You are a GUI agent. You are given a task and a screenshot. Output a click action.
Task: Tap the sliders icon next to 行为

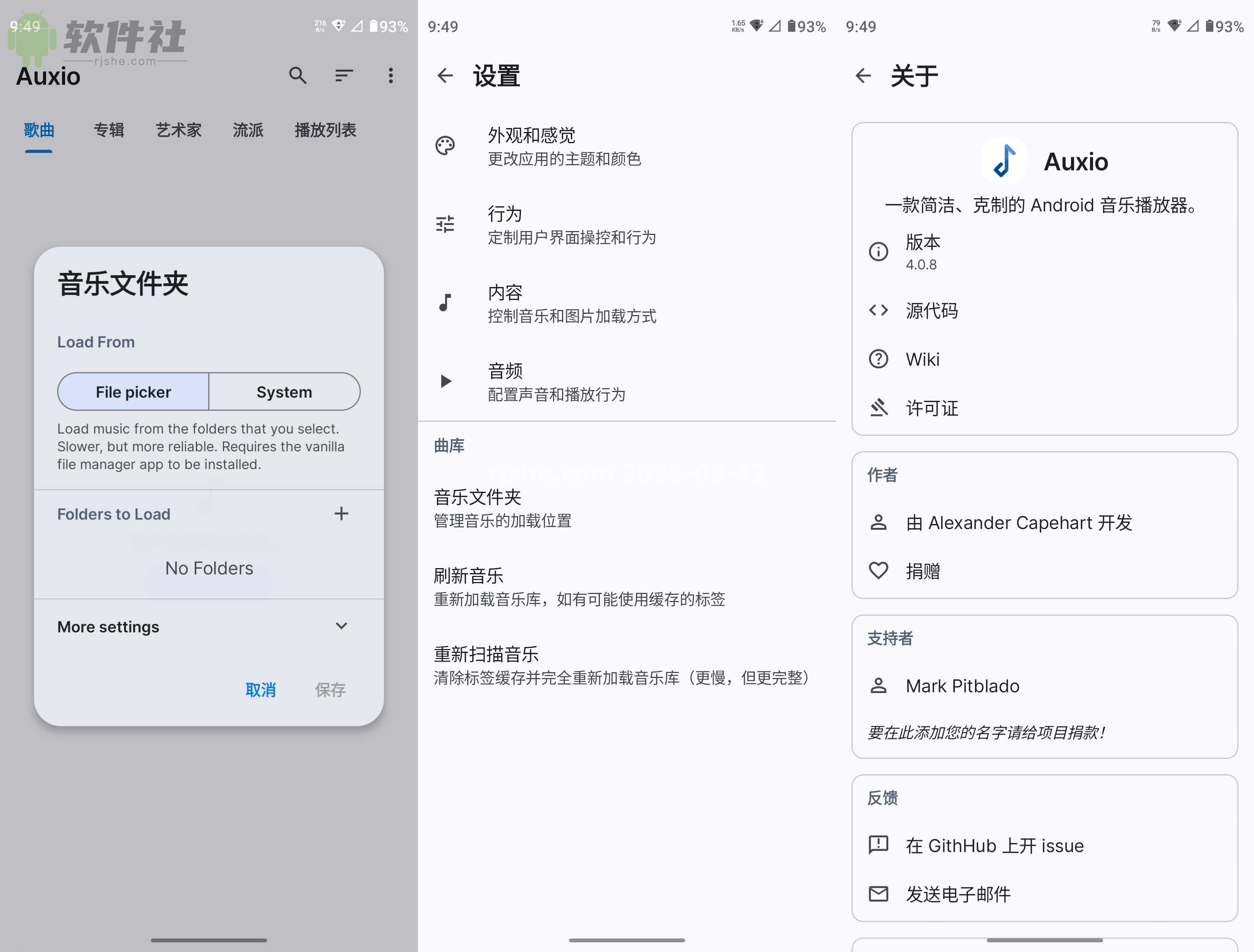click(x=445, y=224)
